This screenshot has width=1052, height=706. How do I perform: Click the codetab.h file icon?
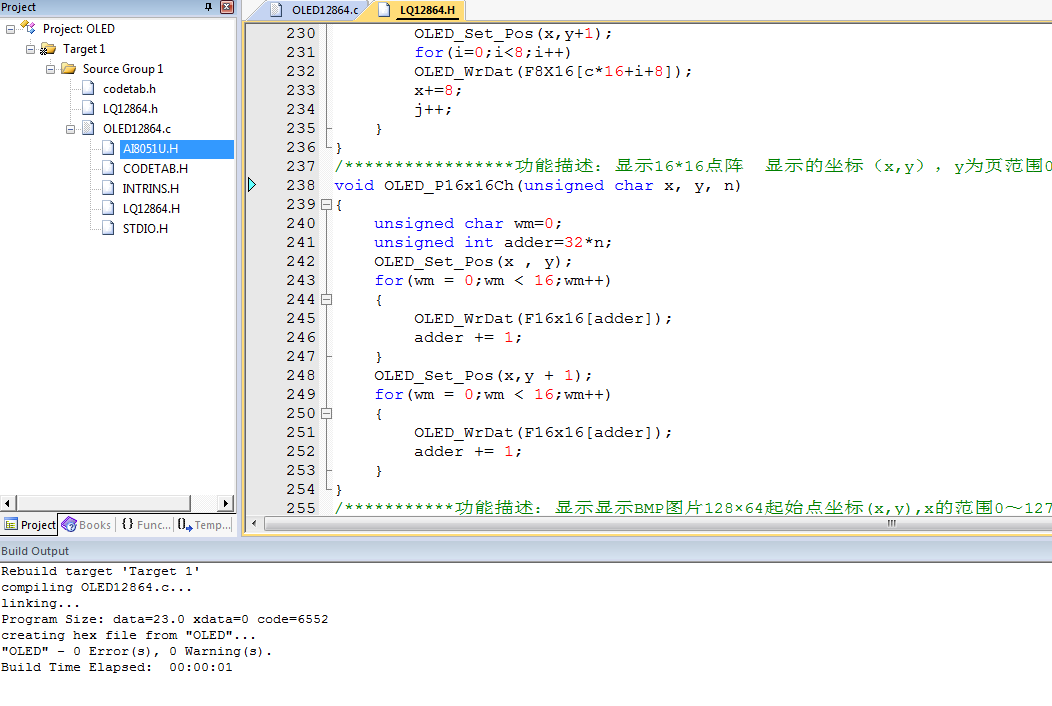click(x=88, y=88)
